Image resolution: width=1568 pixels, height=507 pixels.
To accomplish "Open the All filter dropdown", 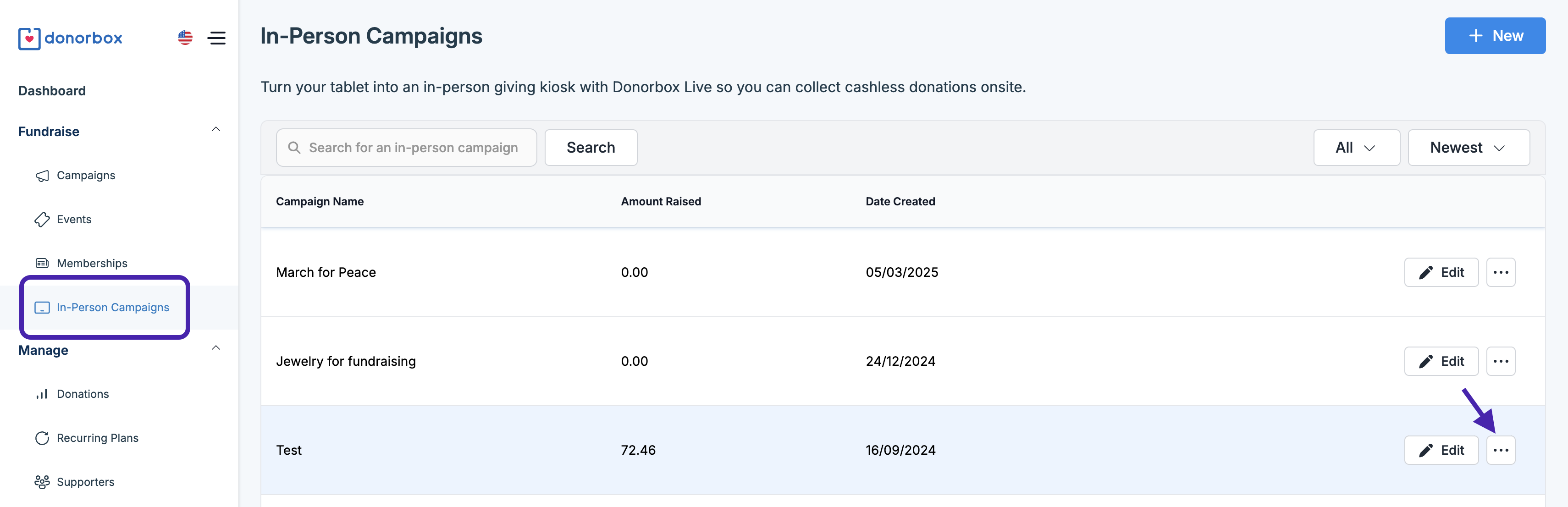I will coord(1356,148).
